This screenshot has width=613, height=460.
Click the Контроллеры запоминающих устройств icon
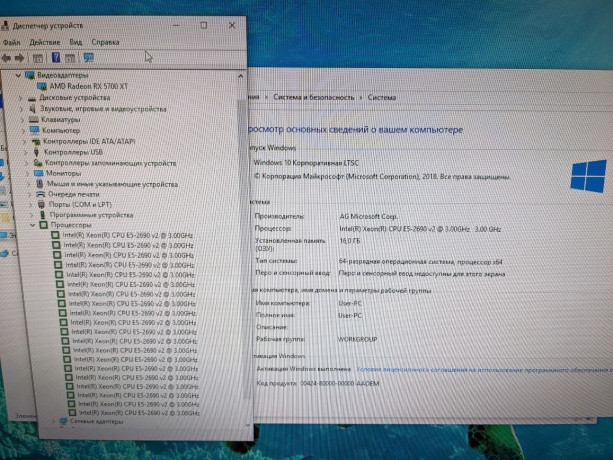[38, 163]
